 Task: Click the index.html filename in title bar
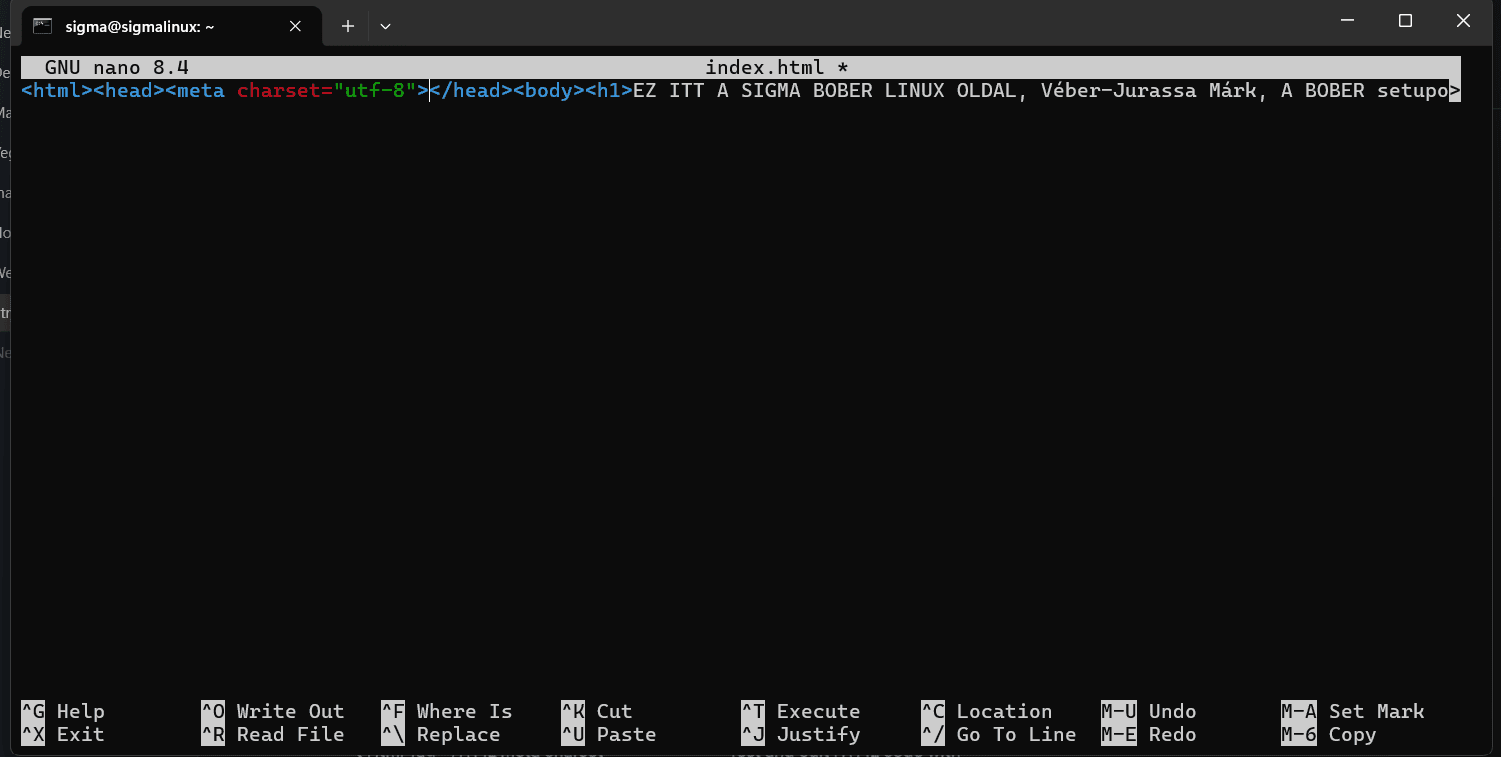765,67
